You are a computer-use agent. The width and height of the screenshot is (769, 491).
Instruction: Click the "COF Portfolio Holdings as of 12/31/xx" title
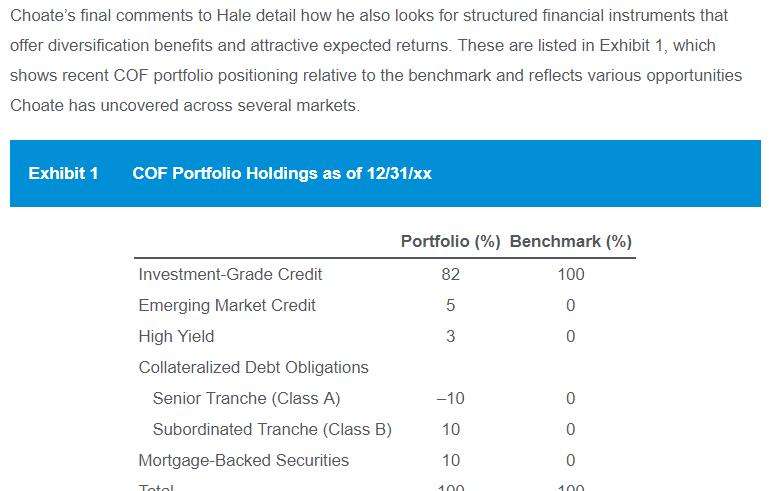pyautogui.click(x=282, y=174)
